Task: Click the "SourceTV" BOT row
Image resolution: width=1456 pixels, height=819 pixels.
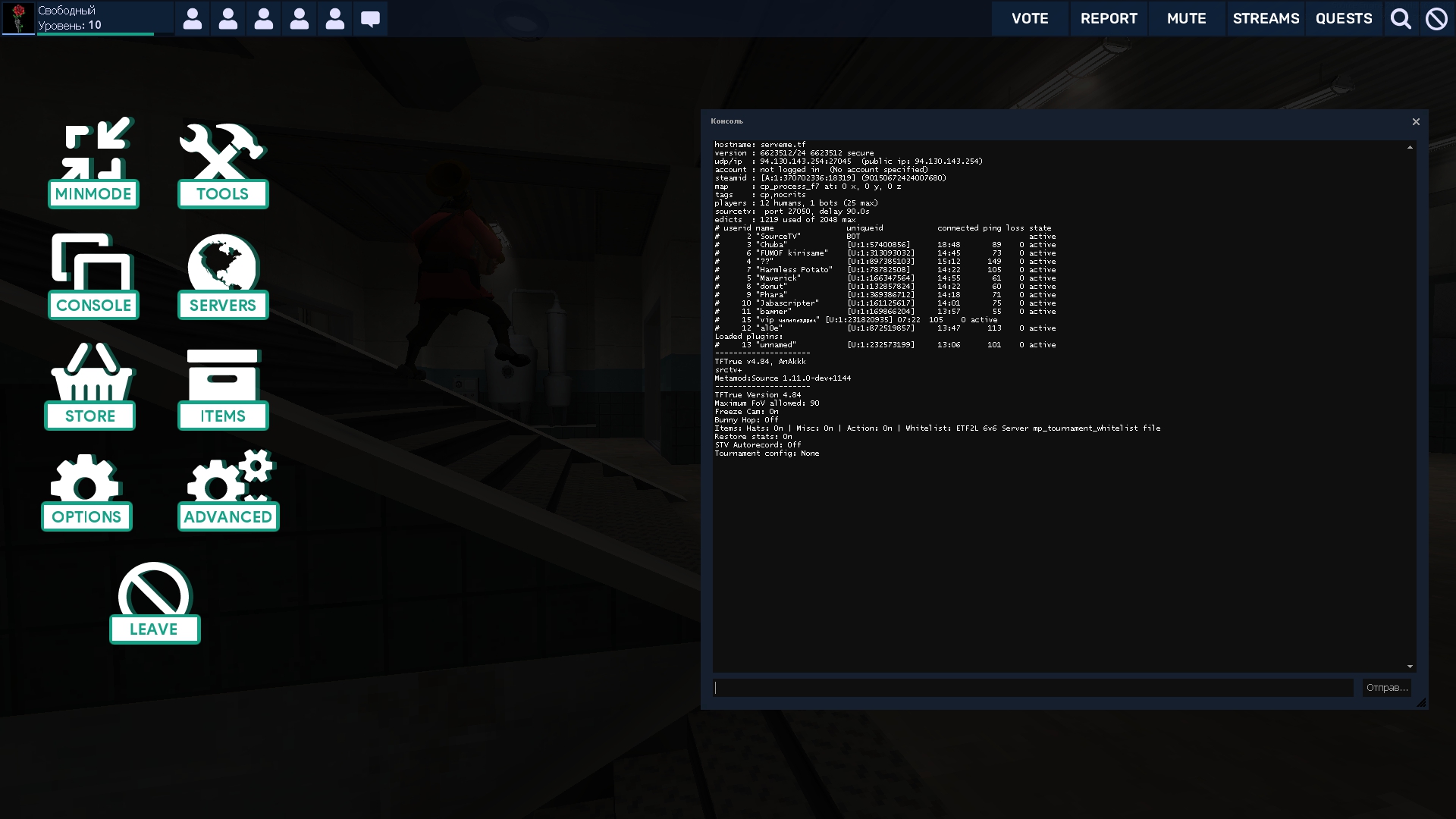Action: coord(885,236)
